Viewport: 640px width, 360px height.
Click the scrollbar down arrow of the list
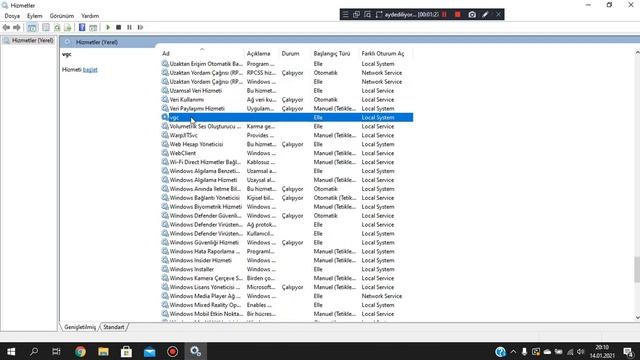[637, 318]
